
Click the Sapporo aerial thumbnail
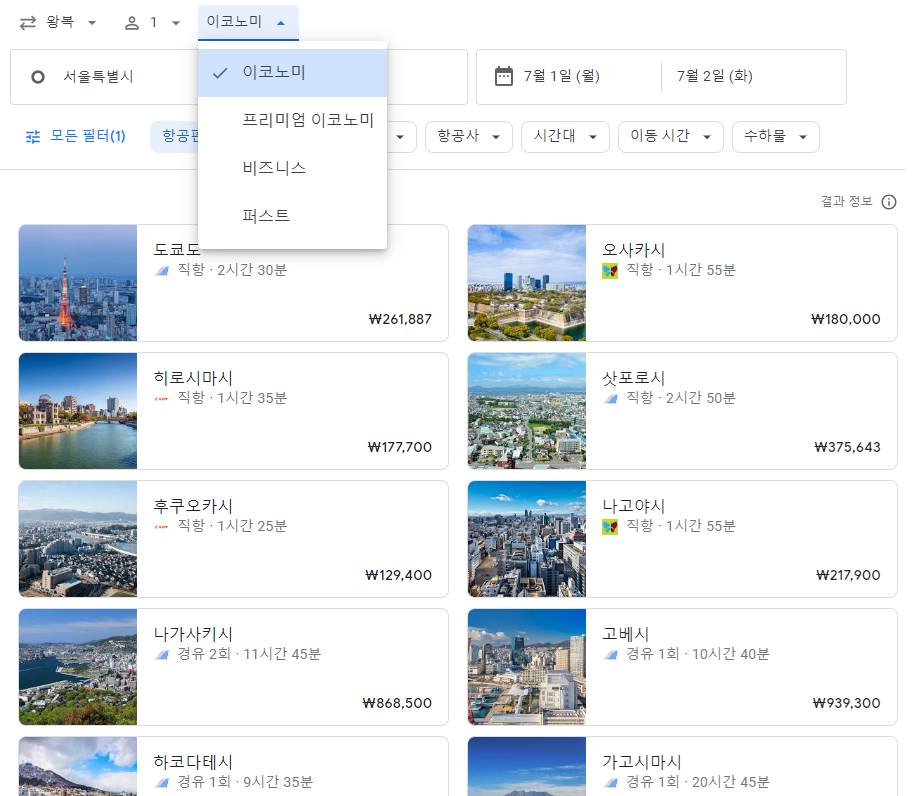tap(527, 411)
